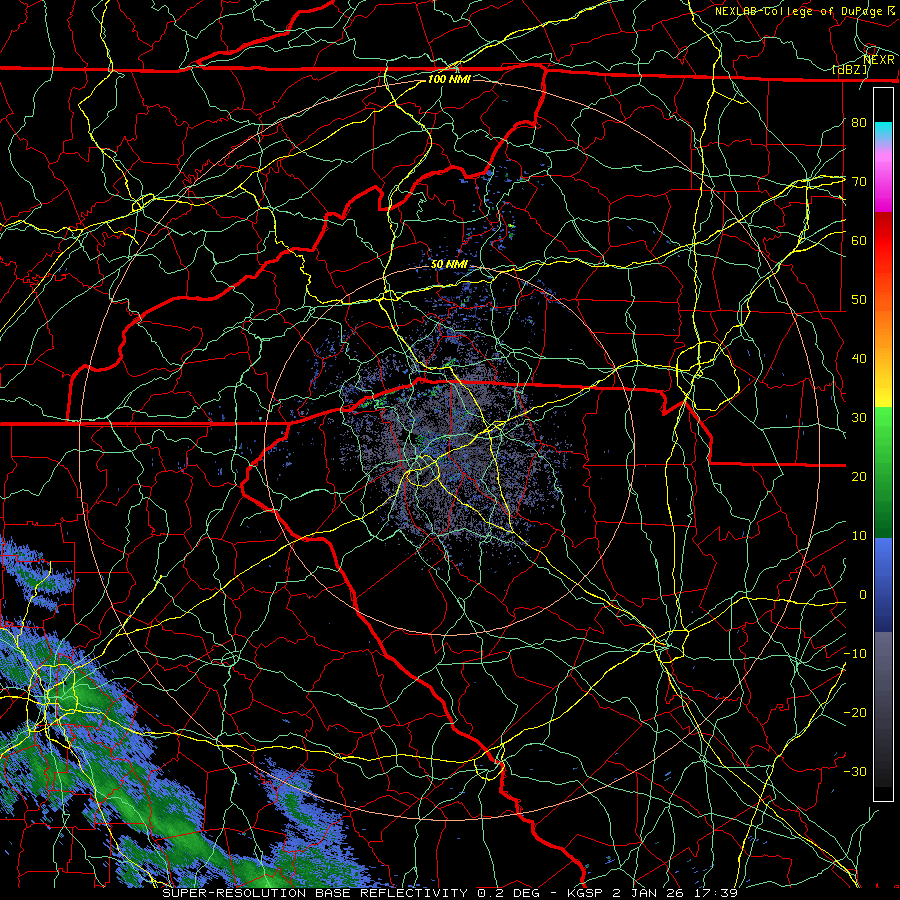900x900 pixels.
Task: Click the 100 NMI range ring label
Action: (x=449, y=79)
